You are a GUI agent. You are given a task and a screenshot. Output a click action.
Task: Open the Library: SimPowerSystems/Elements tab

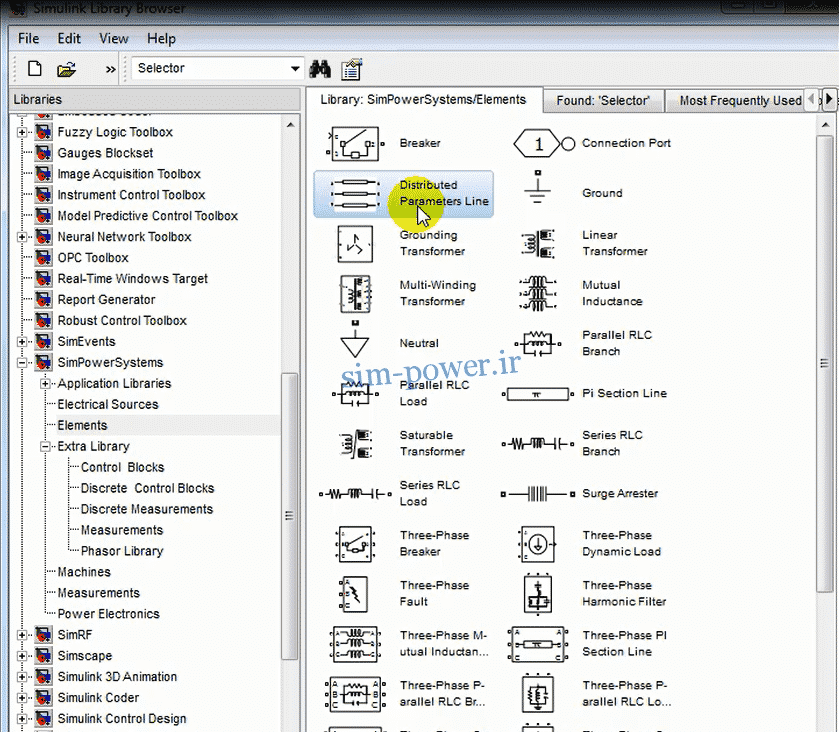(x=423, y=100)
